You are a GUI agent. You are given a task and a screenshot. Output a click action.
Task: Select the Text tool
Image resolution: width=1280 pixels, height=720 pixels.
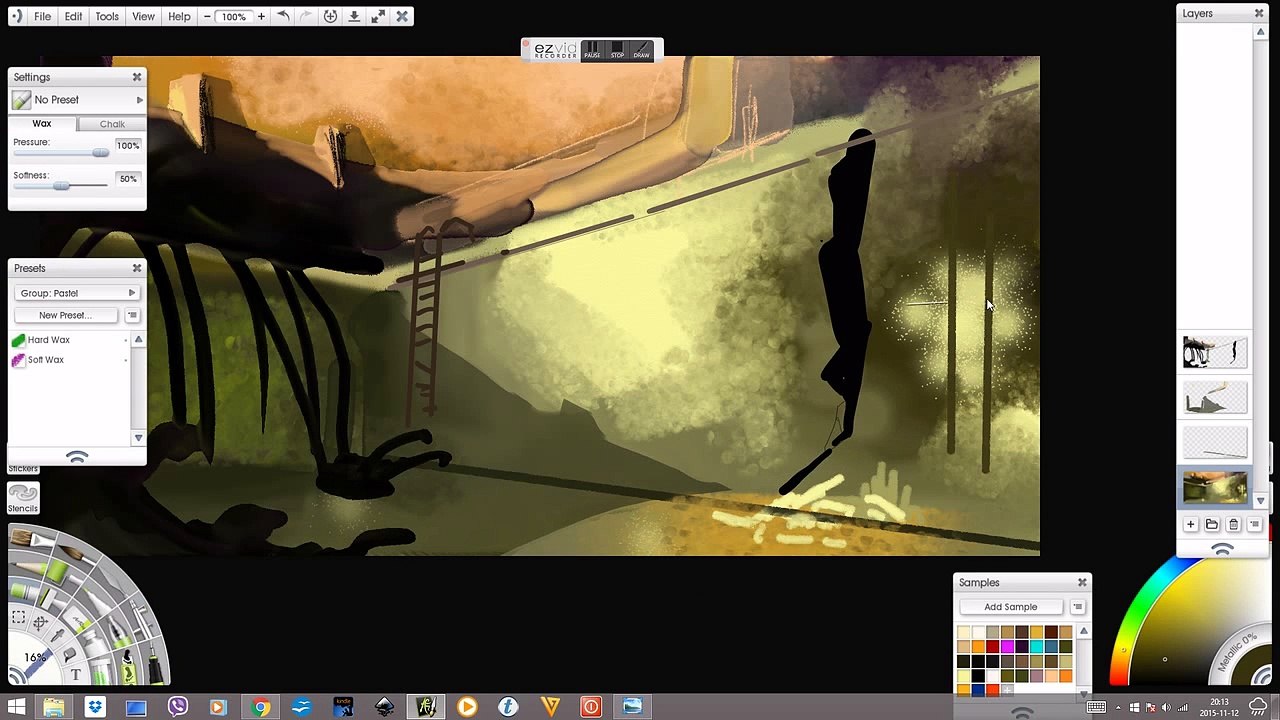tap(76, 675)
